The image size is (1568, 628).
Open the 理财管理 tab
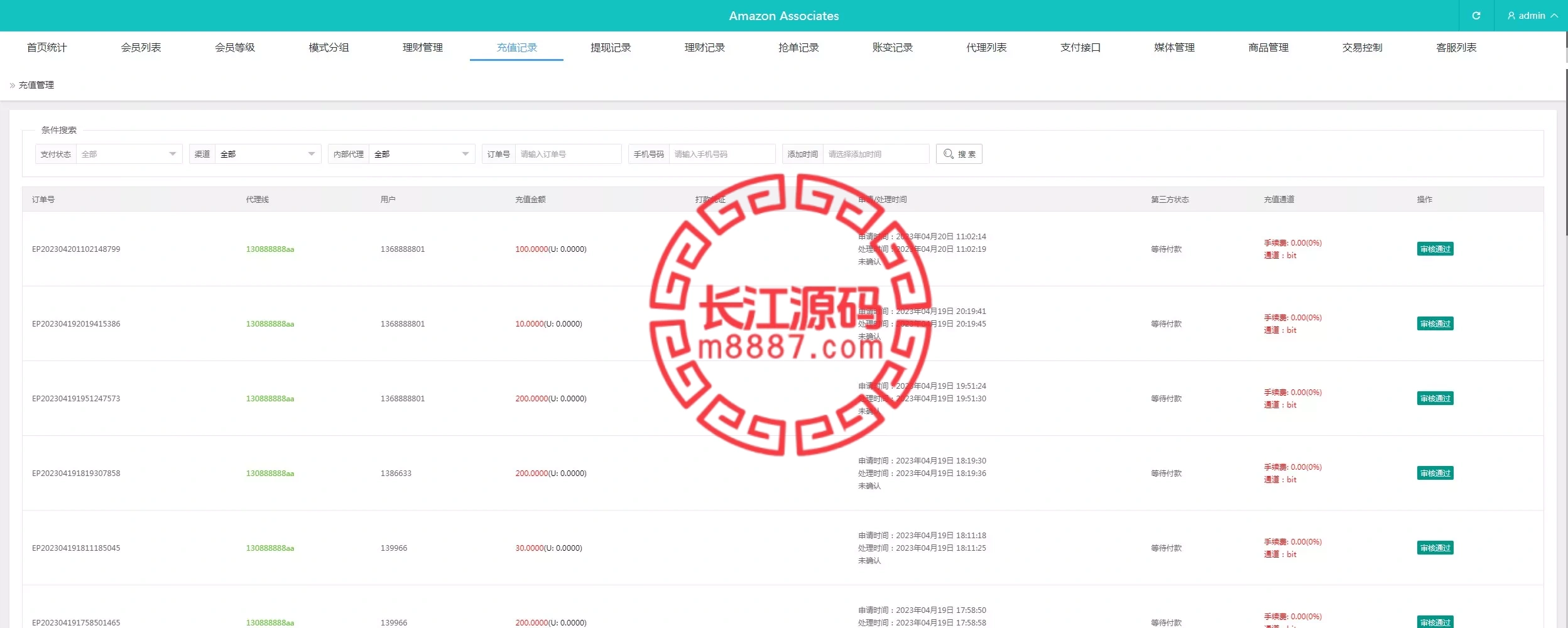coord(423,47)
